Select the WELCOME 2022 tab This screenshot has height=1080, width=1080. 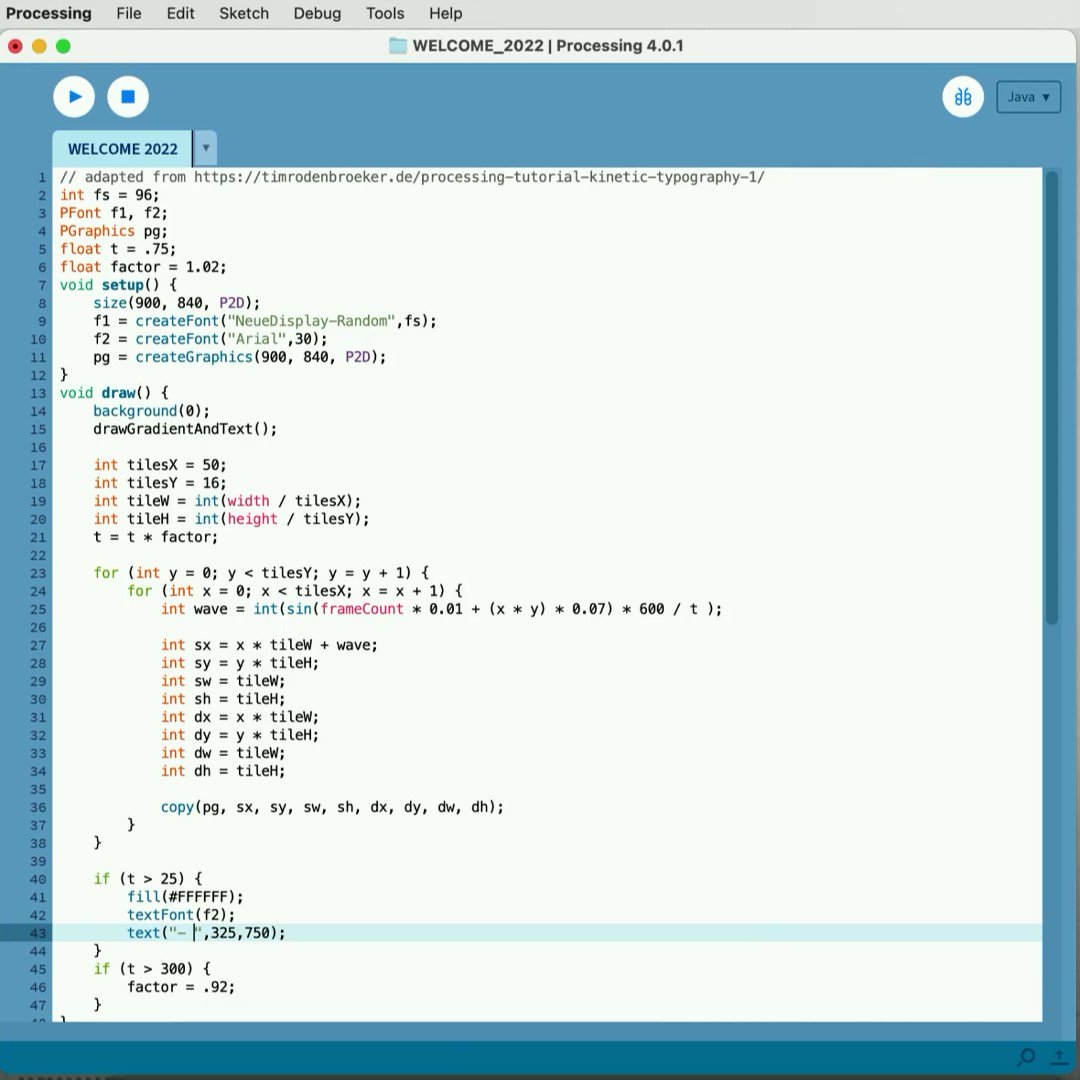(123, 149)
